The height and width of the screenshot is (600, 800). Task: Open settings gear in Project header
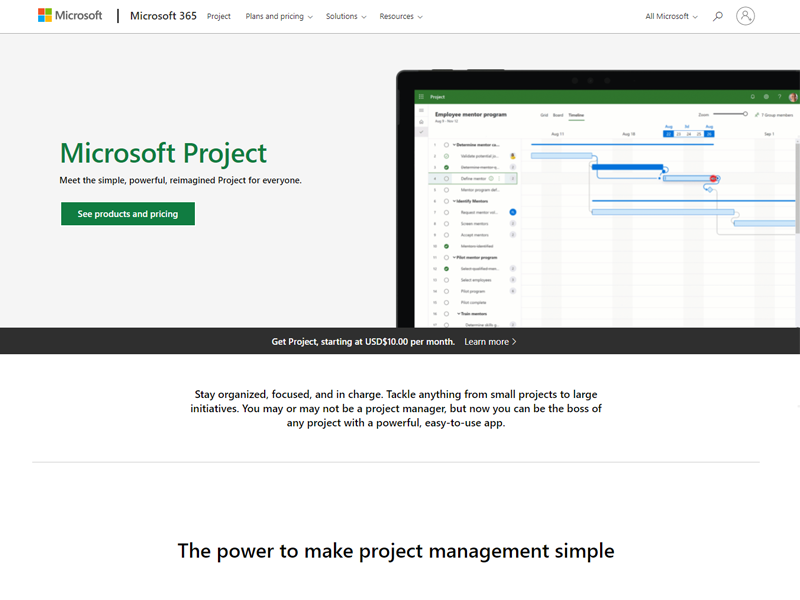(x=766, y=96)
